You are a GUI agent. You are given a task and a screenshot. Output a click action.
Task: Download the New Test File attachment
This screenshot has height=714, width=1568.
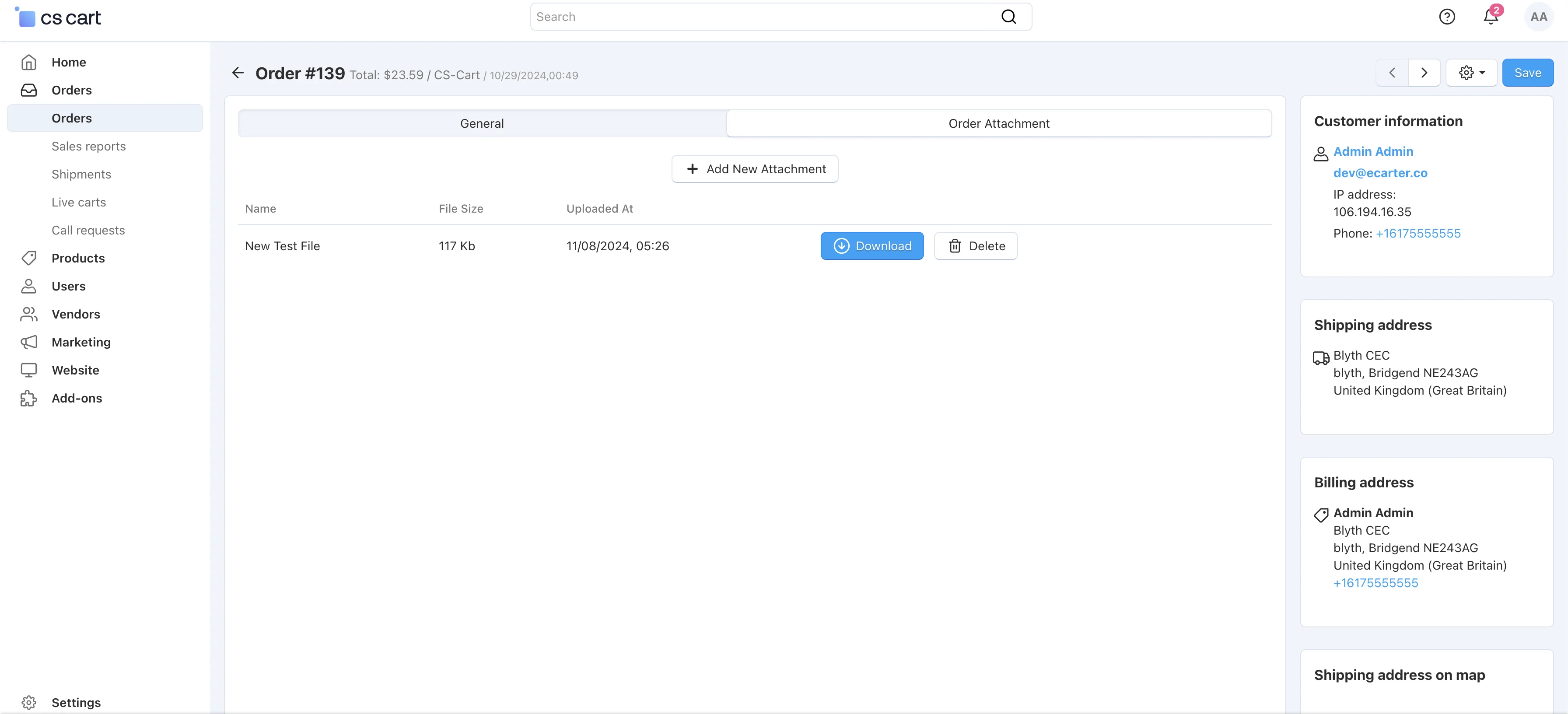coord(871,246)
